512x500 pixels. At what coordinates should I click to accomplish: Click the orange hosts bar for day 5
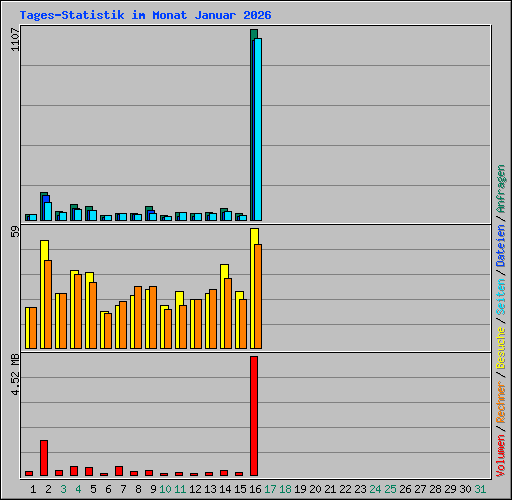point(93,315)
